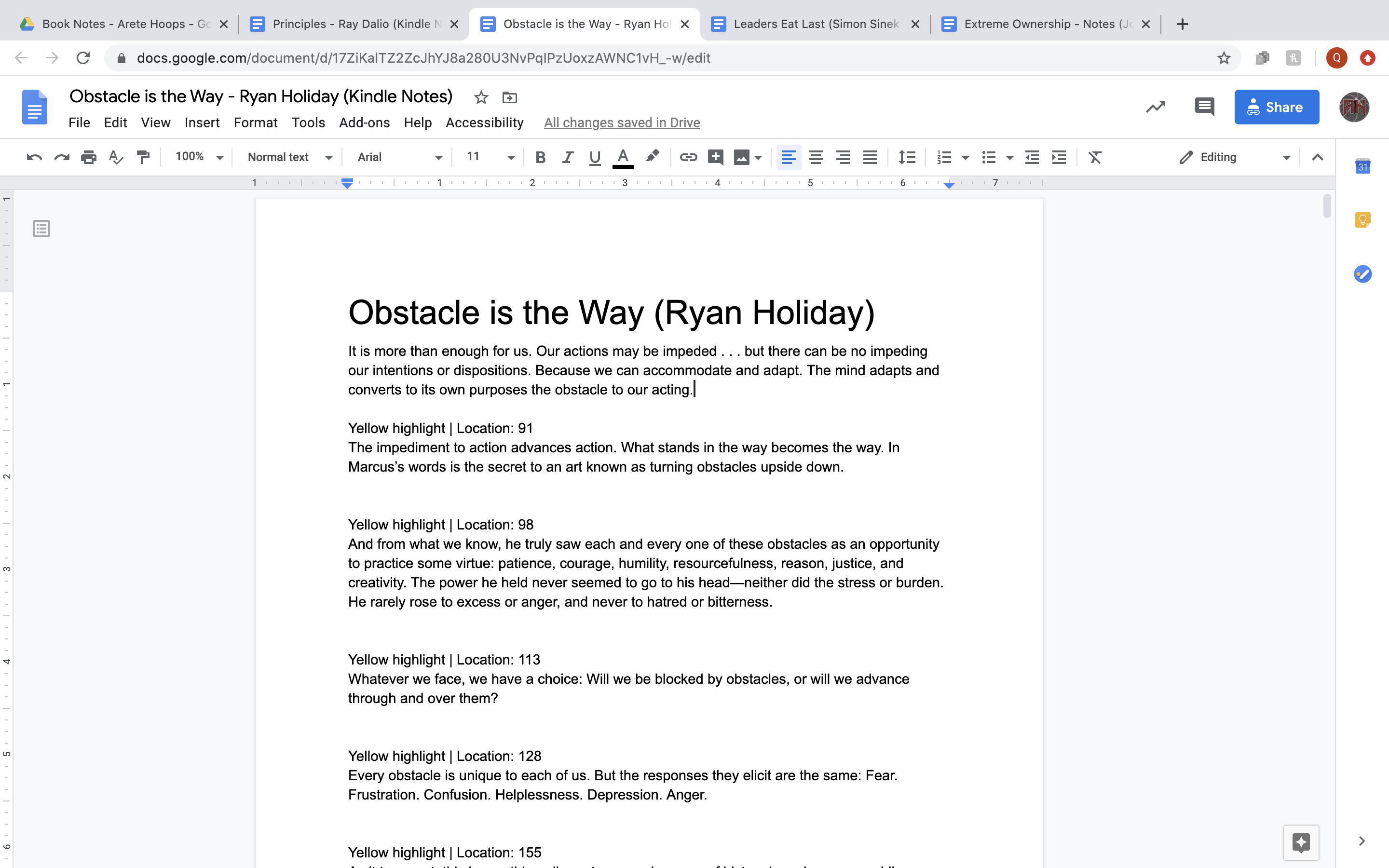Click the Explore button at bottom right
The height and width of the screenshot is (868, 1389).
(1301, 842)
